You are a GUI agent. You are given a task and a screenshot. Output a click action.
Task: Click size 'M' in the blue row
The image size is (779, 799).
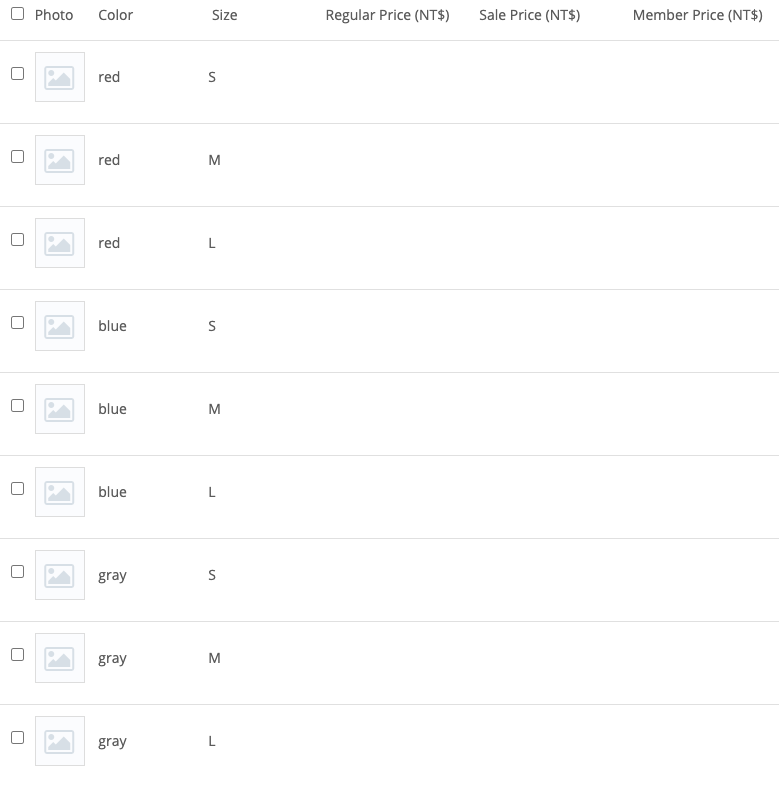[214, 409]
